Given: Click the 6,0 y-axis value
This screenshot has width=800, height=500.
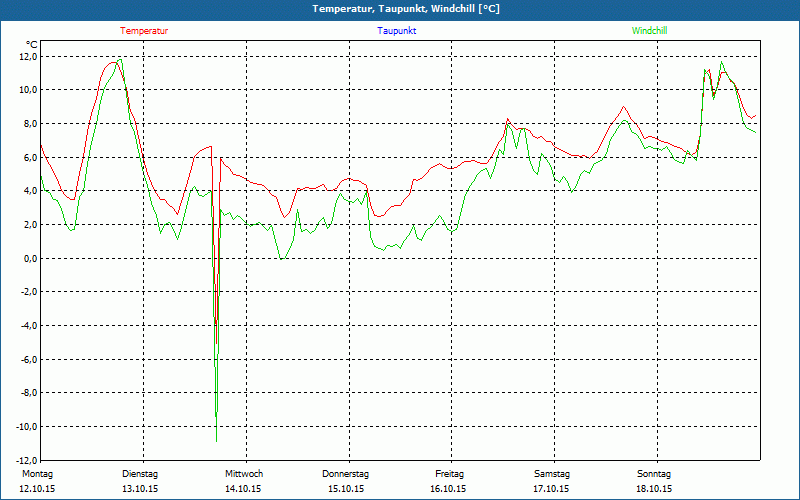Looking at the screenshot, I should [x=31, y=157].
